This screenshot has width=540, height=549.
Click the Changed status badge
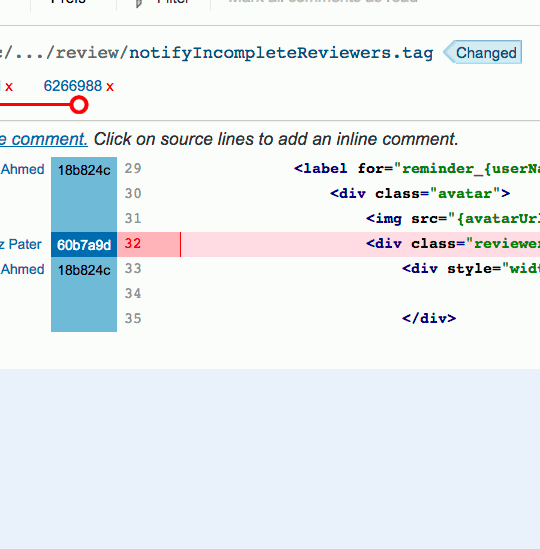click(483, 53)
